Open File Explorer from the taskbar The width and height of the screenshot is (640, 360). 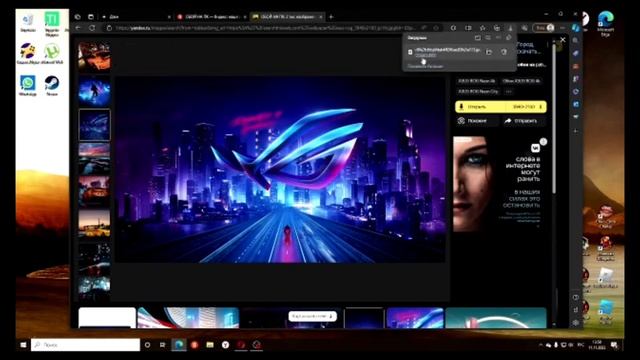point(210,345)
